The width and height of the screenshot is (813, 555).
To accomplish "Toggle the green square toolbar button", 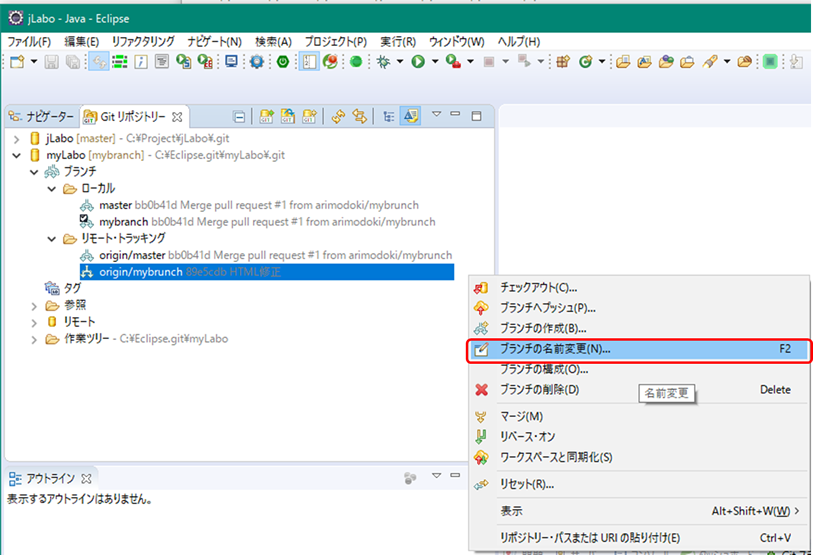I will 770,62.
